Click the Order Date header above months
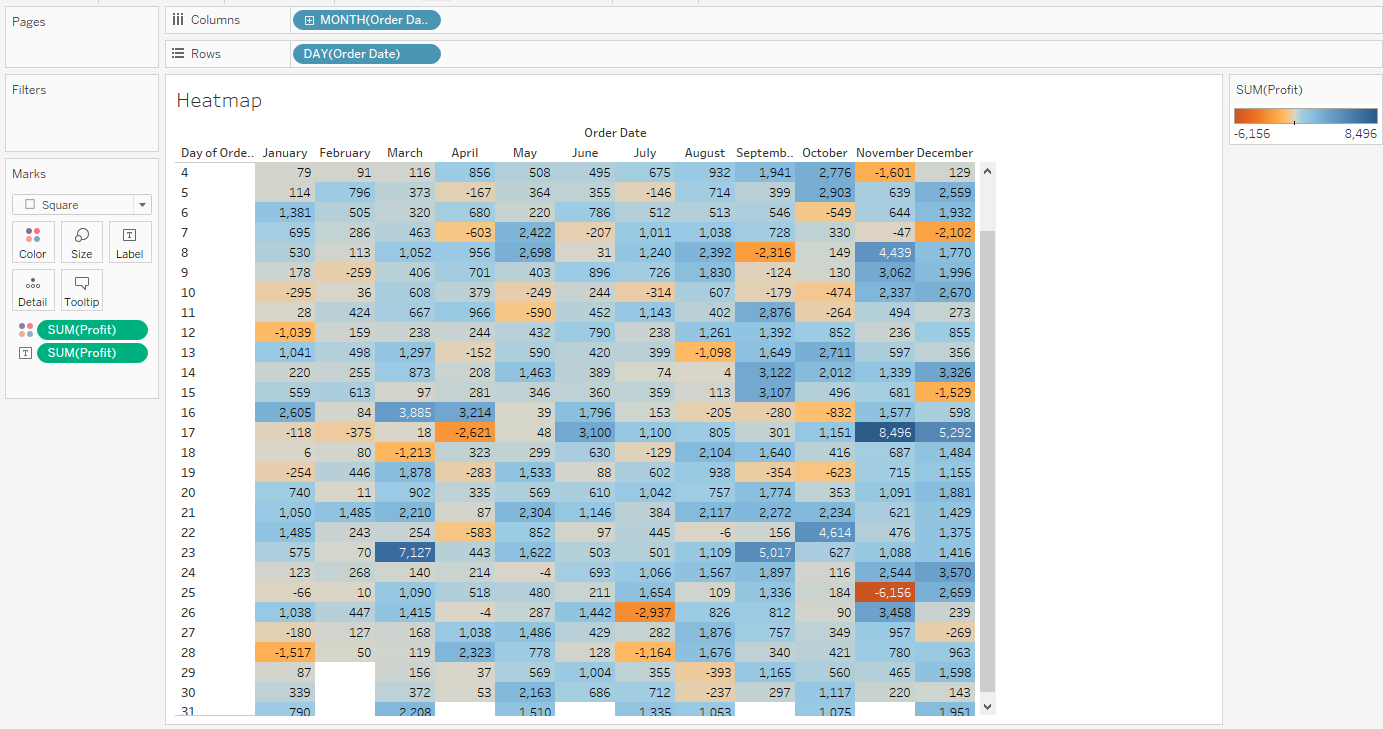Screen dimensions: 1383x729 615,133
